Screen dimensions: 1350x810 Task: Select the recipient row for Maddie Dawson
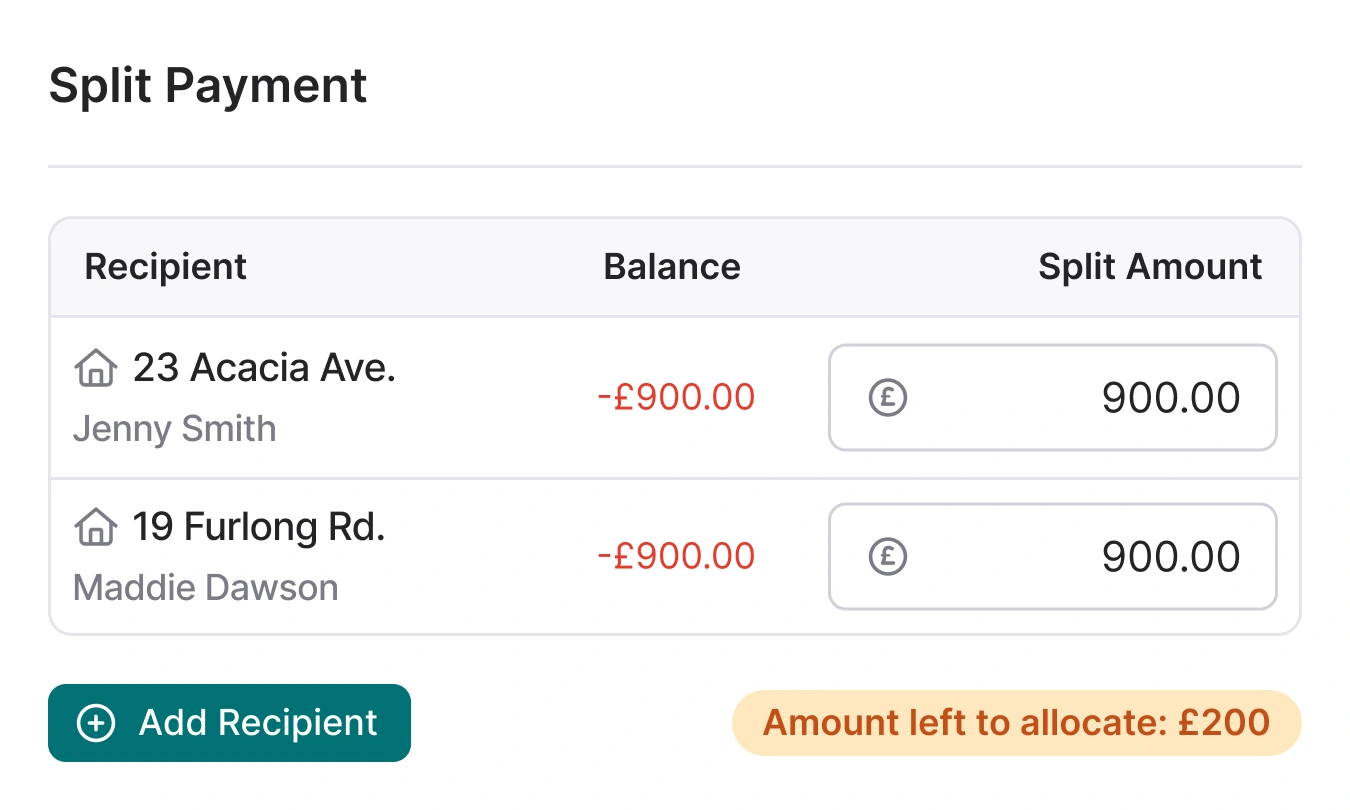[x=400, y=556]
